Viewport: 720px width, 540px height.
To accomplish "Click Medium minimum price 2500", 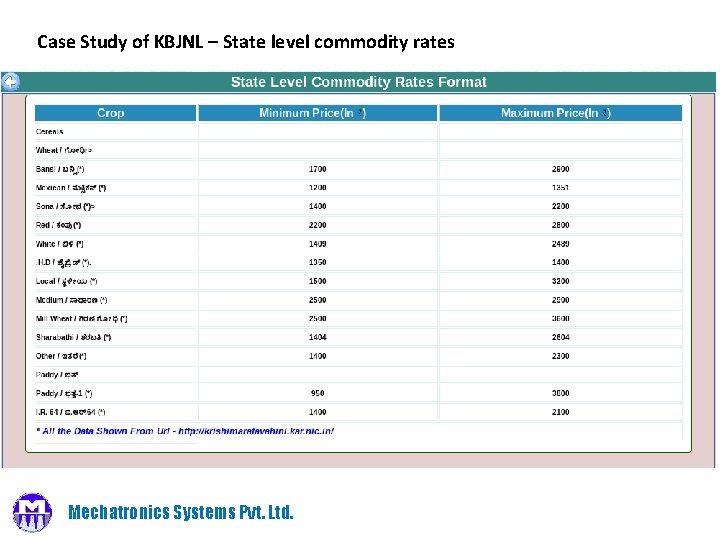I will (x=317, y=300).
